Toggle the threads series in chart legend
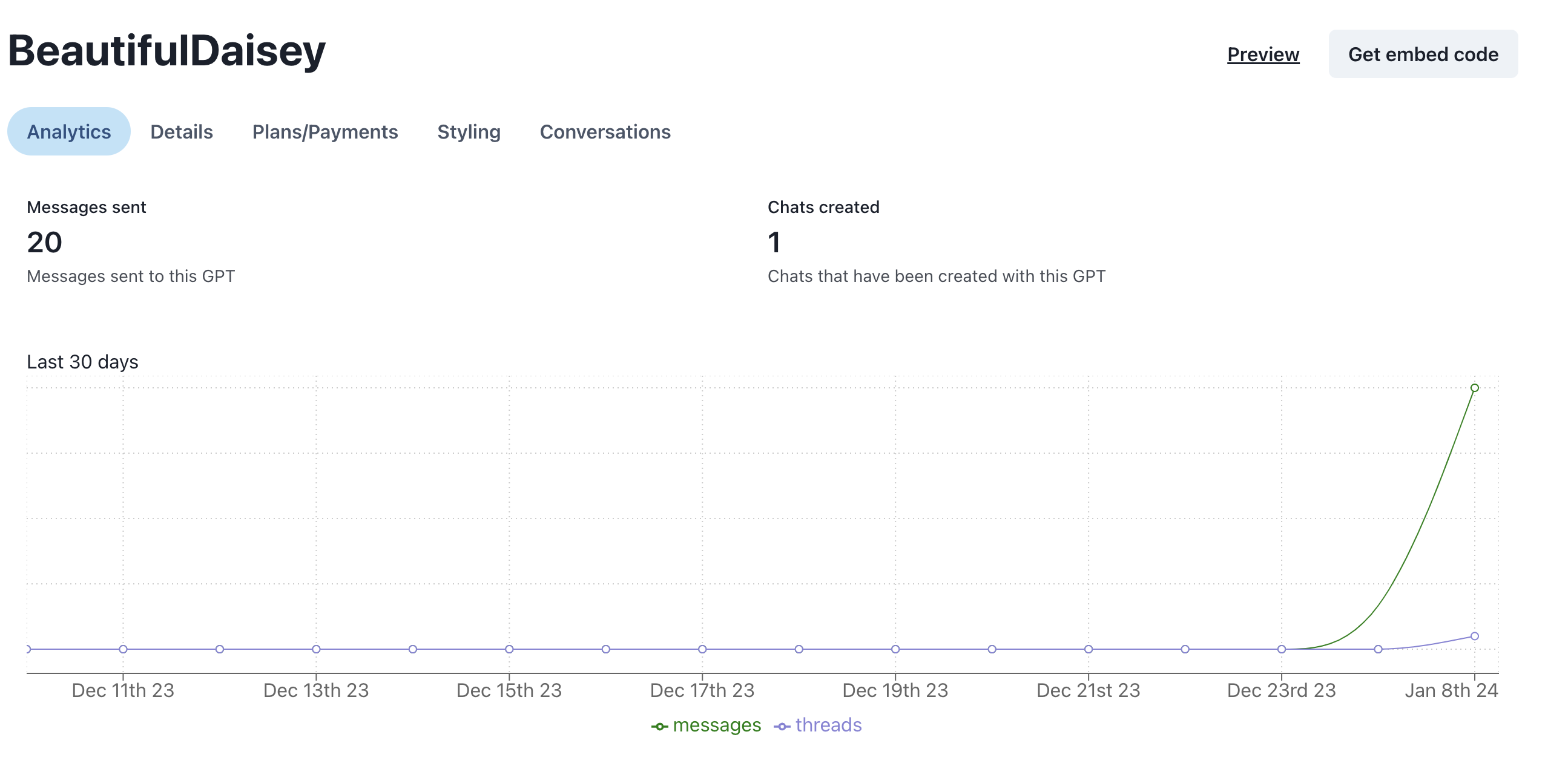1568x772 pixels. tap(818, 725)
